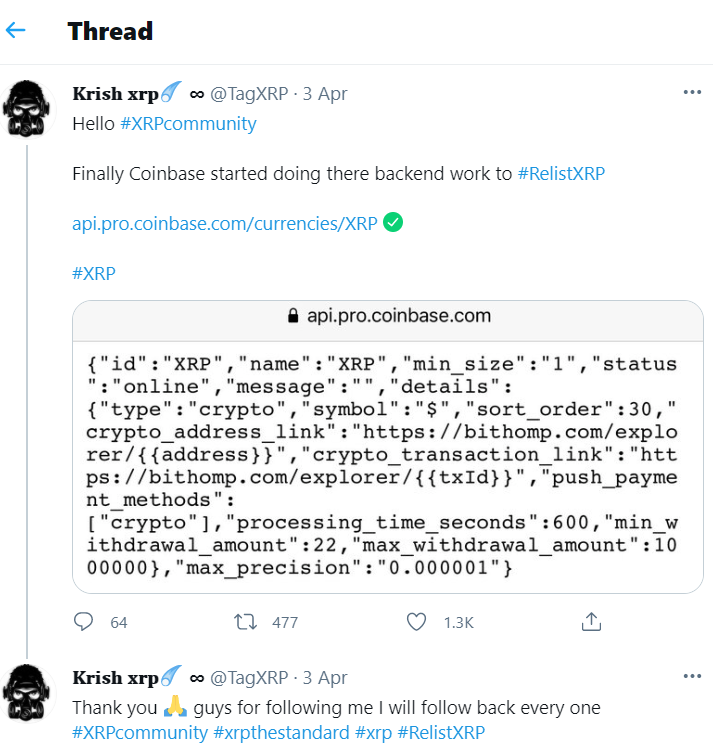The image size is (713, 753).
Task: Open the #RelistXRP hashtag in first tweet
Action: click(x=561, y=174)
